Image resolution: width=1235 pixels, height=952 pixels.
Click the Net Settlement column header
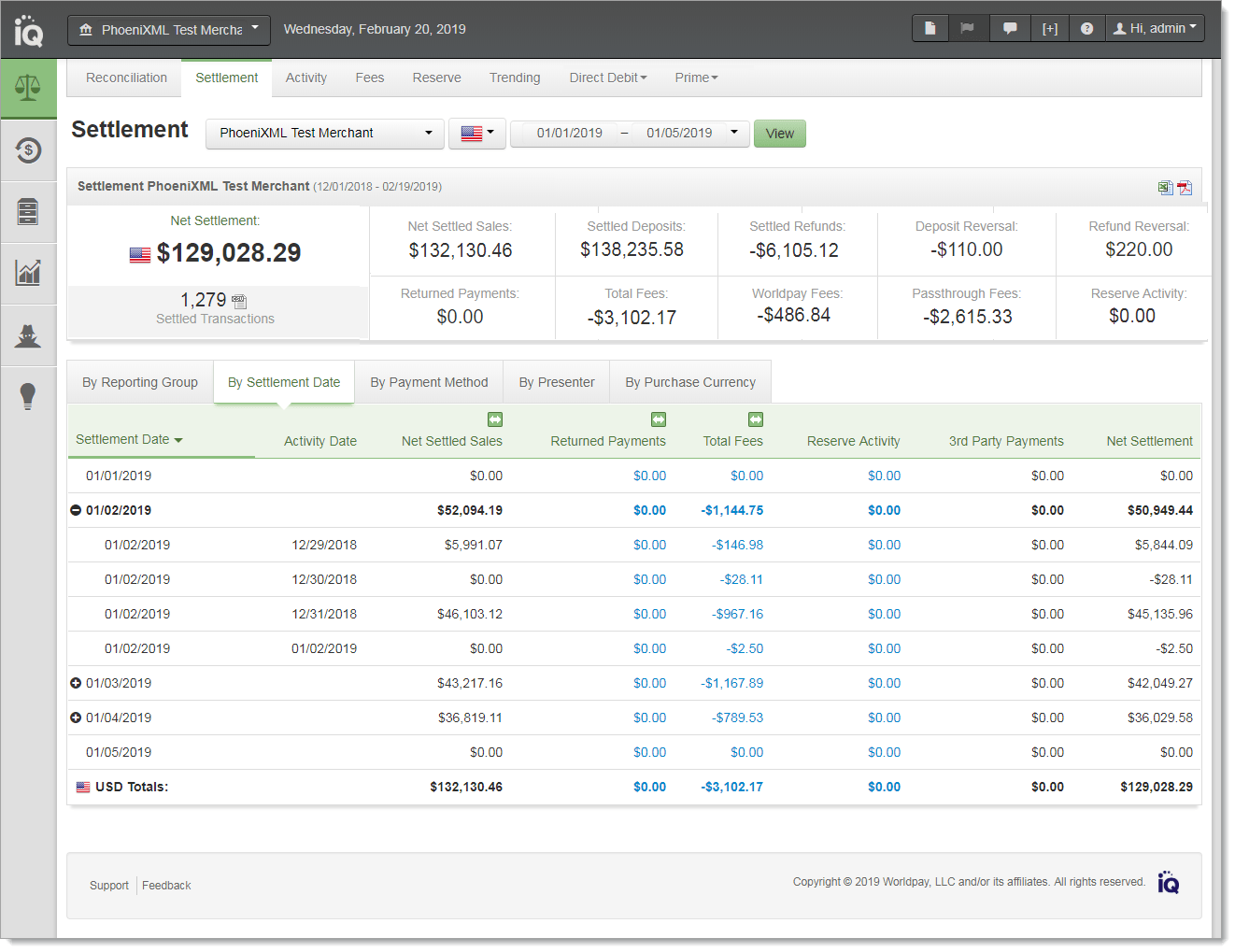click(x=1150, y=441)
